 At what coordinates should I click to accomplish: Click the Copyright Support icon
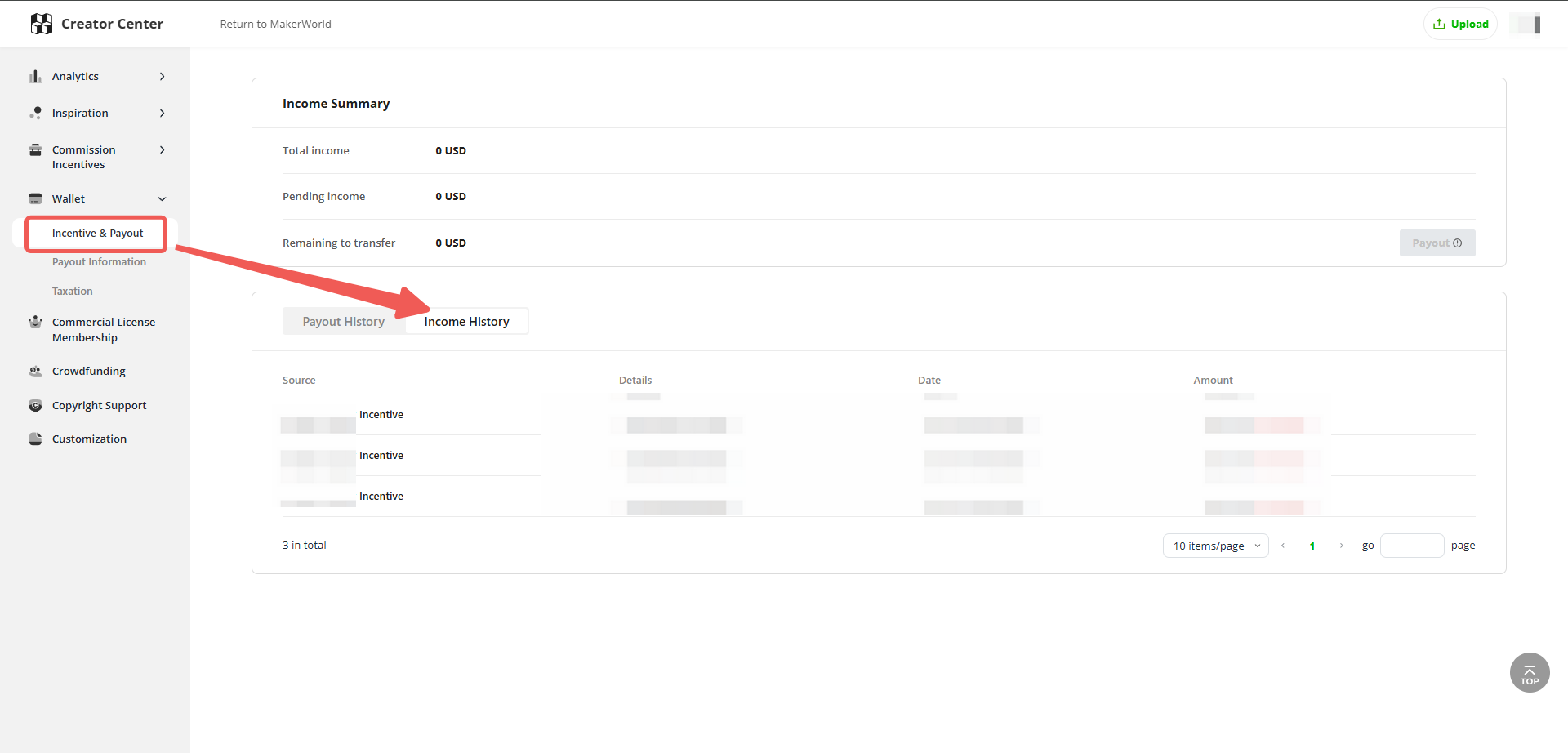click(x=35, y=405)
